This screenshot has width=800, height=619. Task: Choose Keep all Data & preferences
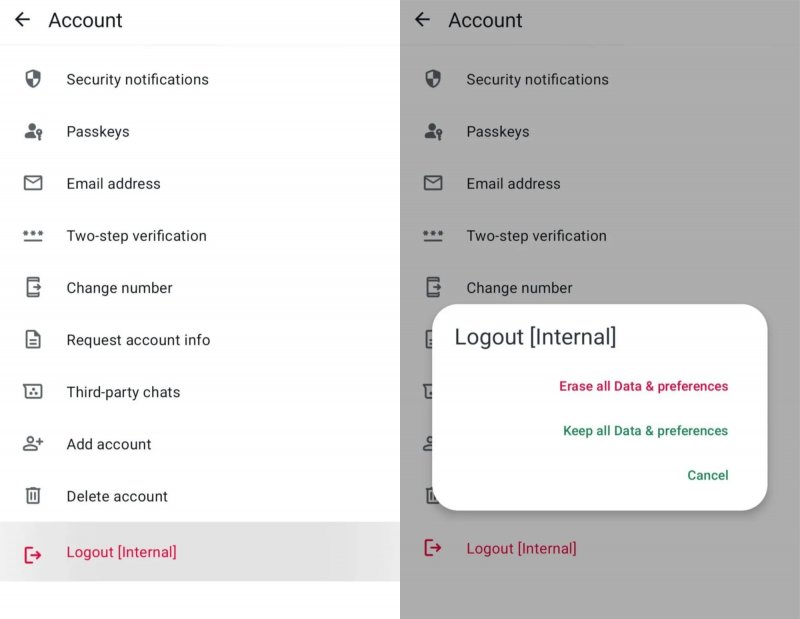[645, 431]
